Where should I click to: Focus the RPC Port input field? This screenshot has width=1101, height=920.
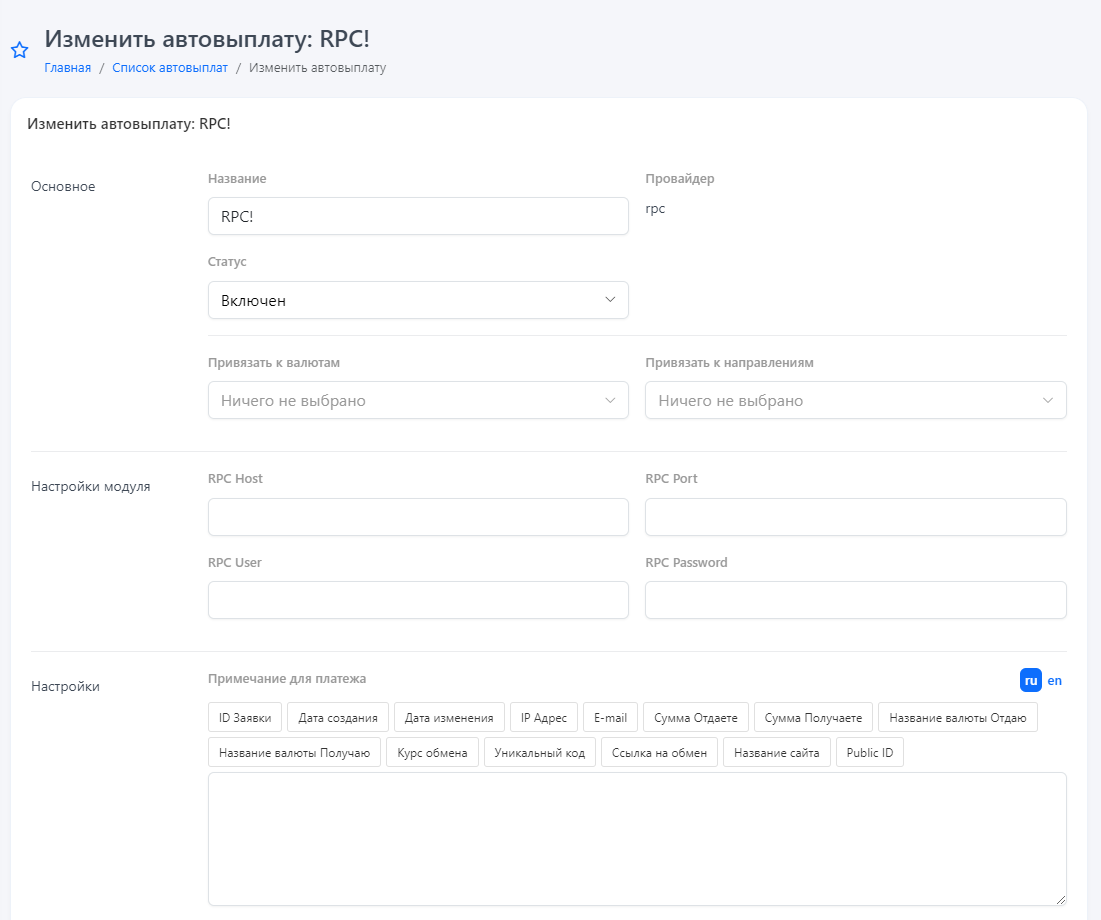tap(855, 517)
